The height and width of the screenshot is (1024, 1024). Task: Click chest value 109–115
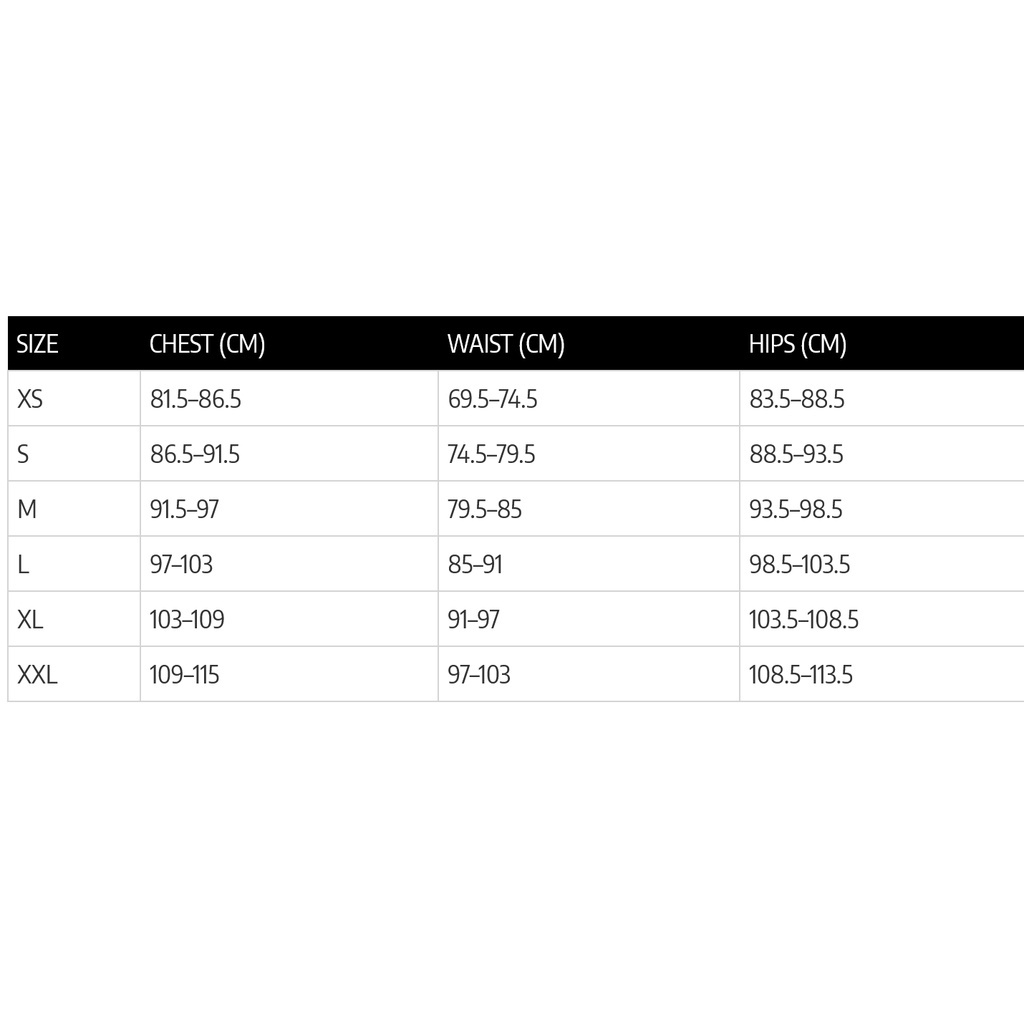tap(185, 674)
